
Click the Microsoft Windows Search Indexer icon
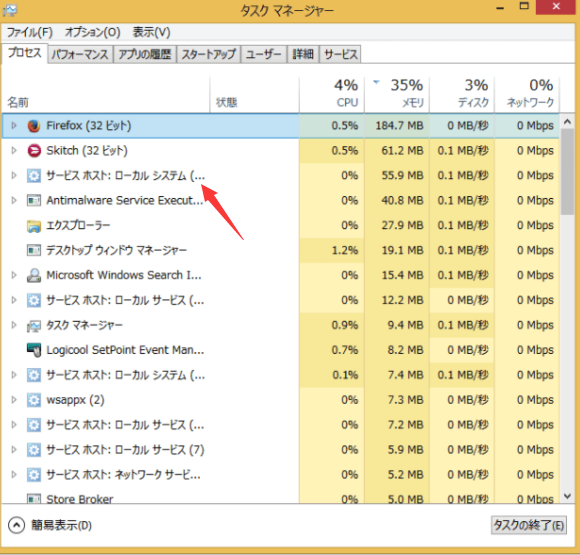click(x=34, y=275)
